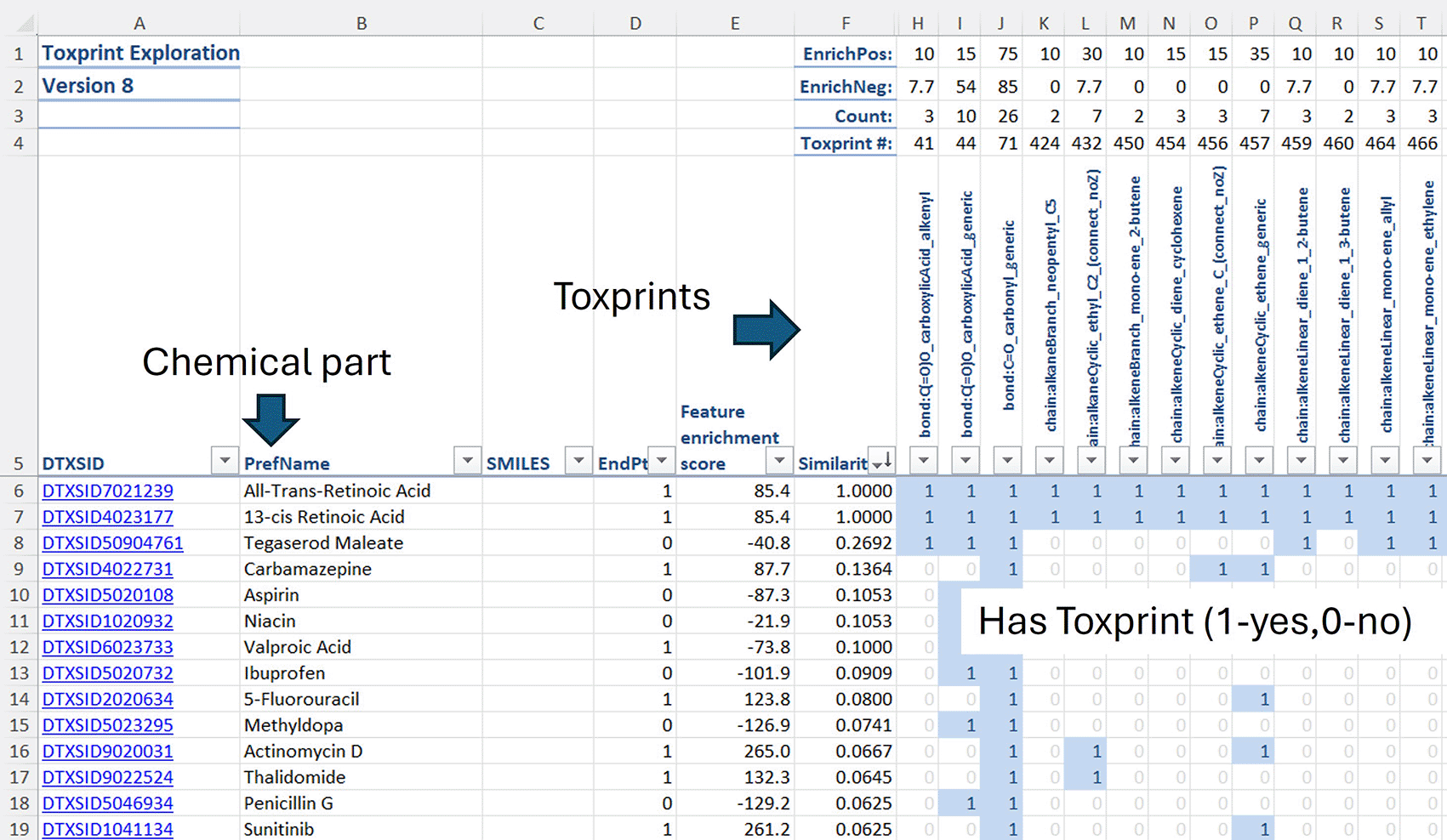Open the sorted Similarity column filter dropdown

tap(881, 460)
